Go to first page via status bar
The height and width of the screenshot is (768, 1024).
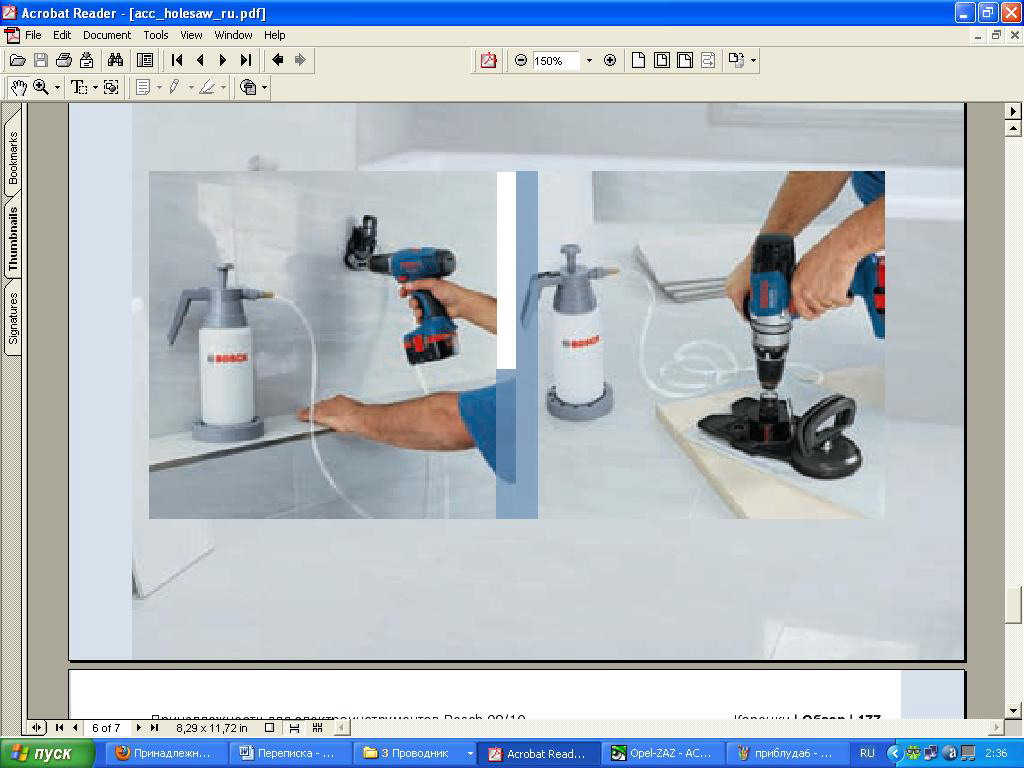pyautogui.click(x=59, y=728)
